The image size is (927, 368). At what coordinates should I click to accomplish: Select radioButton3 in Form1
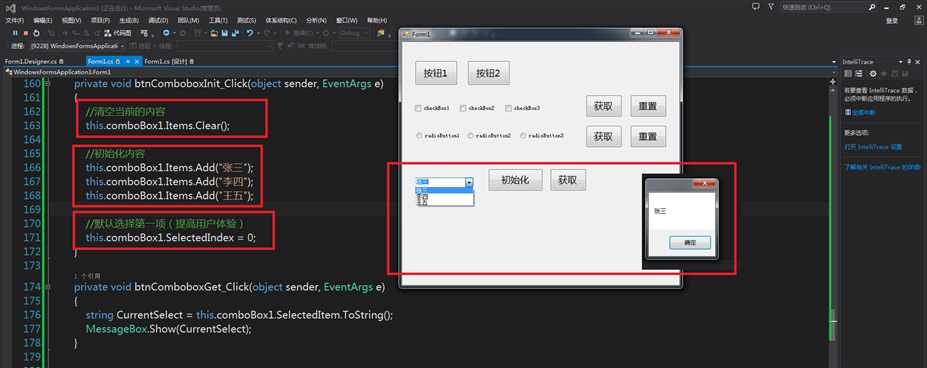click(523, 135)
